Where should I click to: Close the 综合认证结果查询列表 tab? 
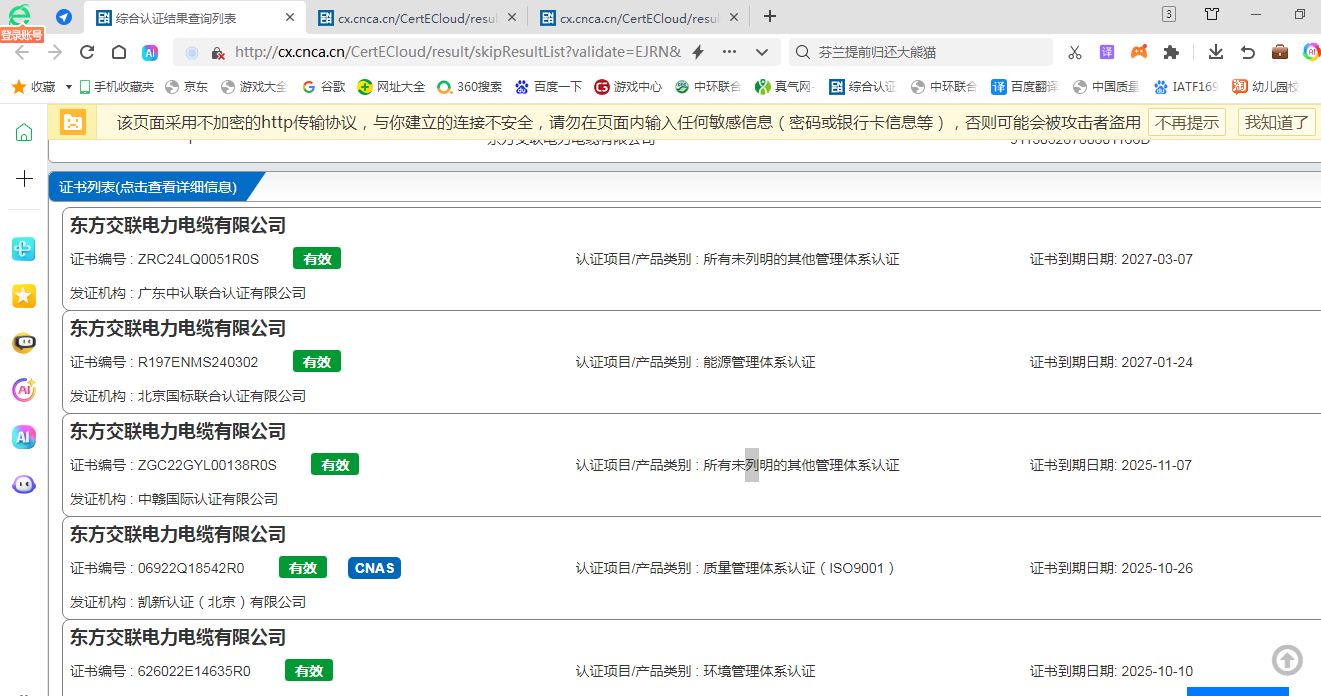(290, 18)
